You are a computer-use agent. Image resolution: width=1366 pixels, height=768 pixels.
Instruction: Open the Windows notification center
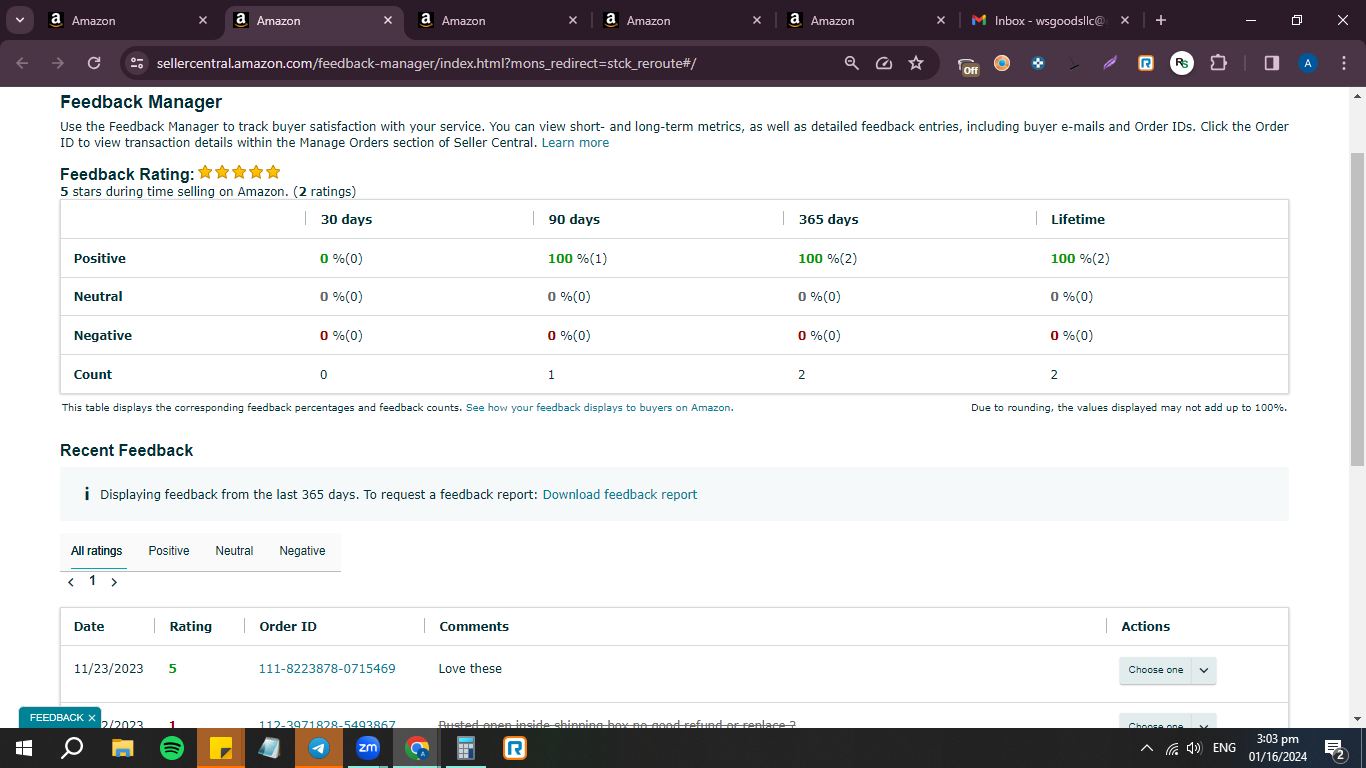(x=1334, y=748)
